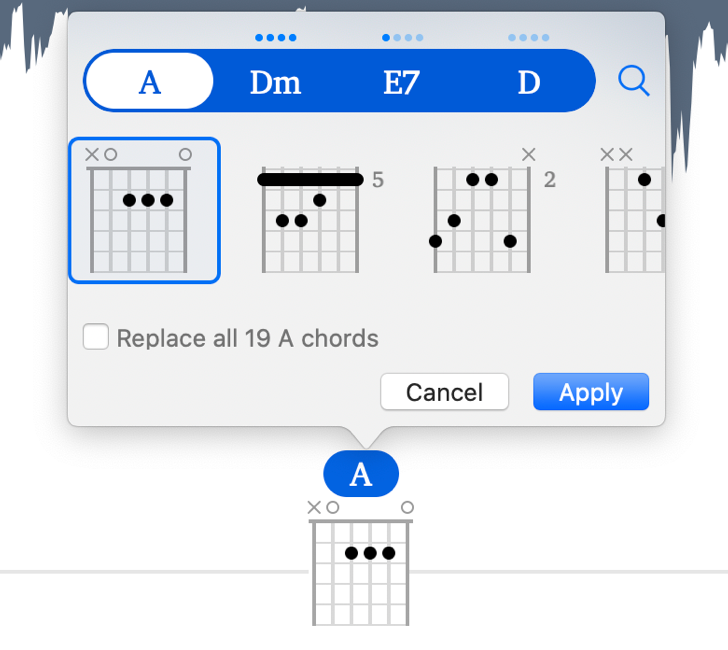
Task: Click the magnifying glass search icon
Action: point(633,81)
